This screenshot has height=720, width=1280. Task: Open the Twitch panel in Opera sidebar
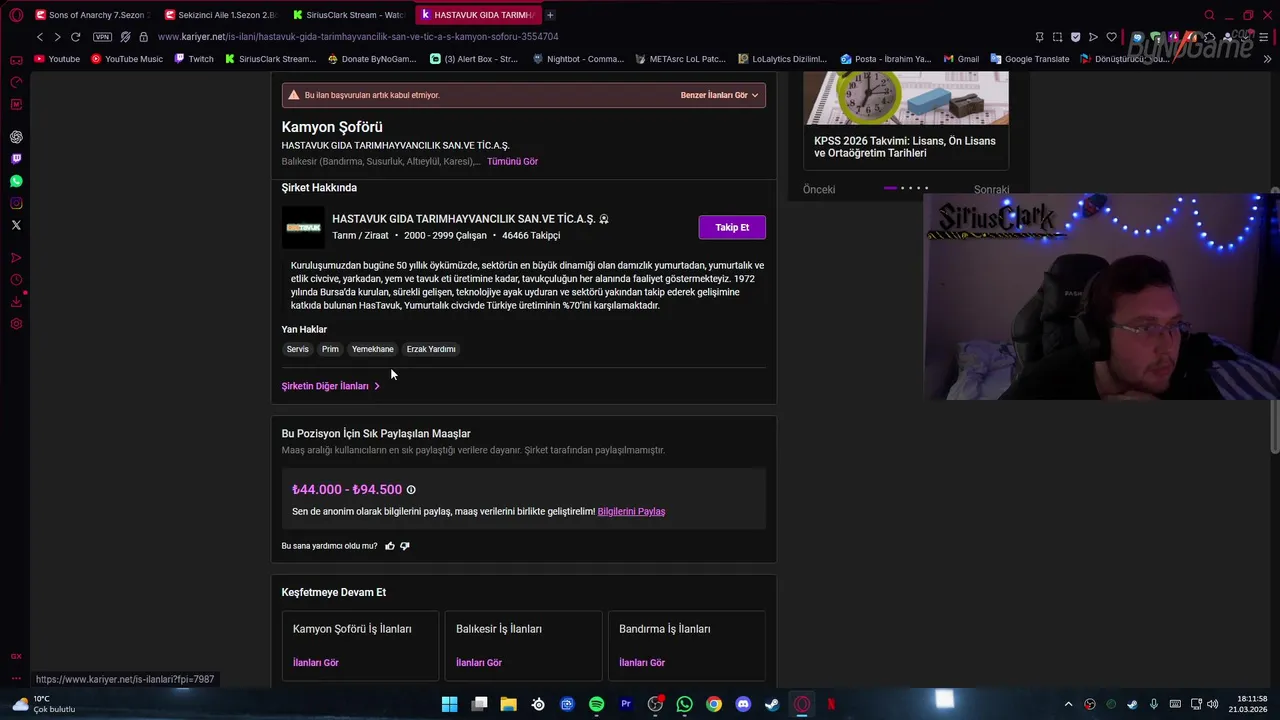(x=16, y=159)
